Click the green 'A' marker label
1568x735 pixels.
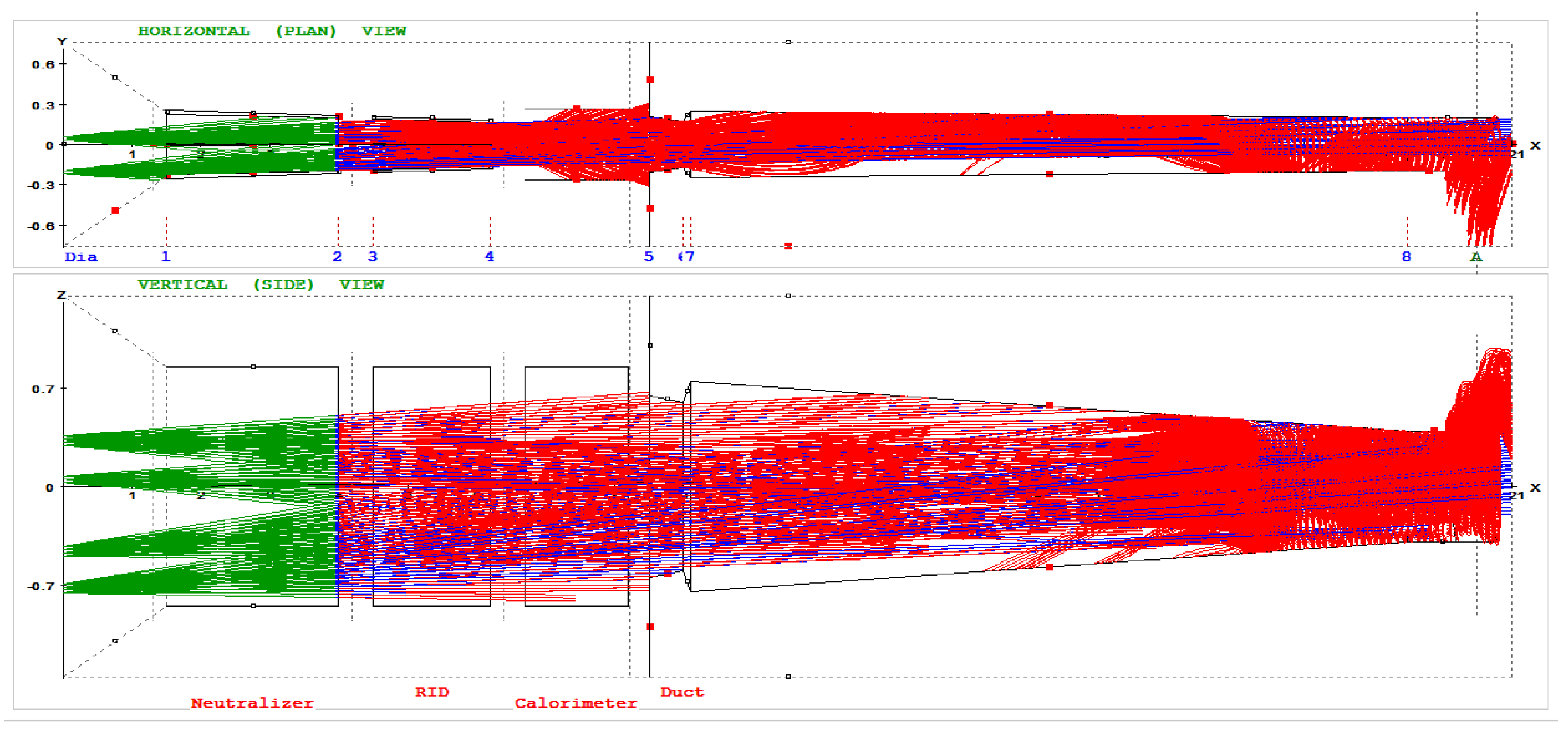(x=1476, y=256)
